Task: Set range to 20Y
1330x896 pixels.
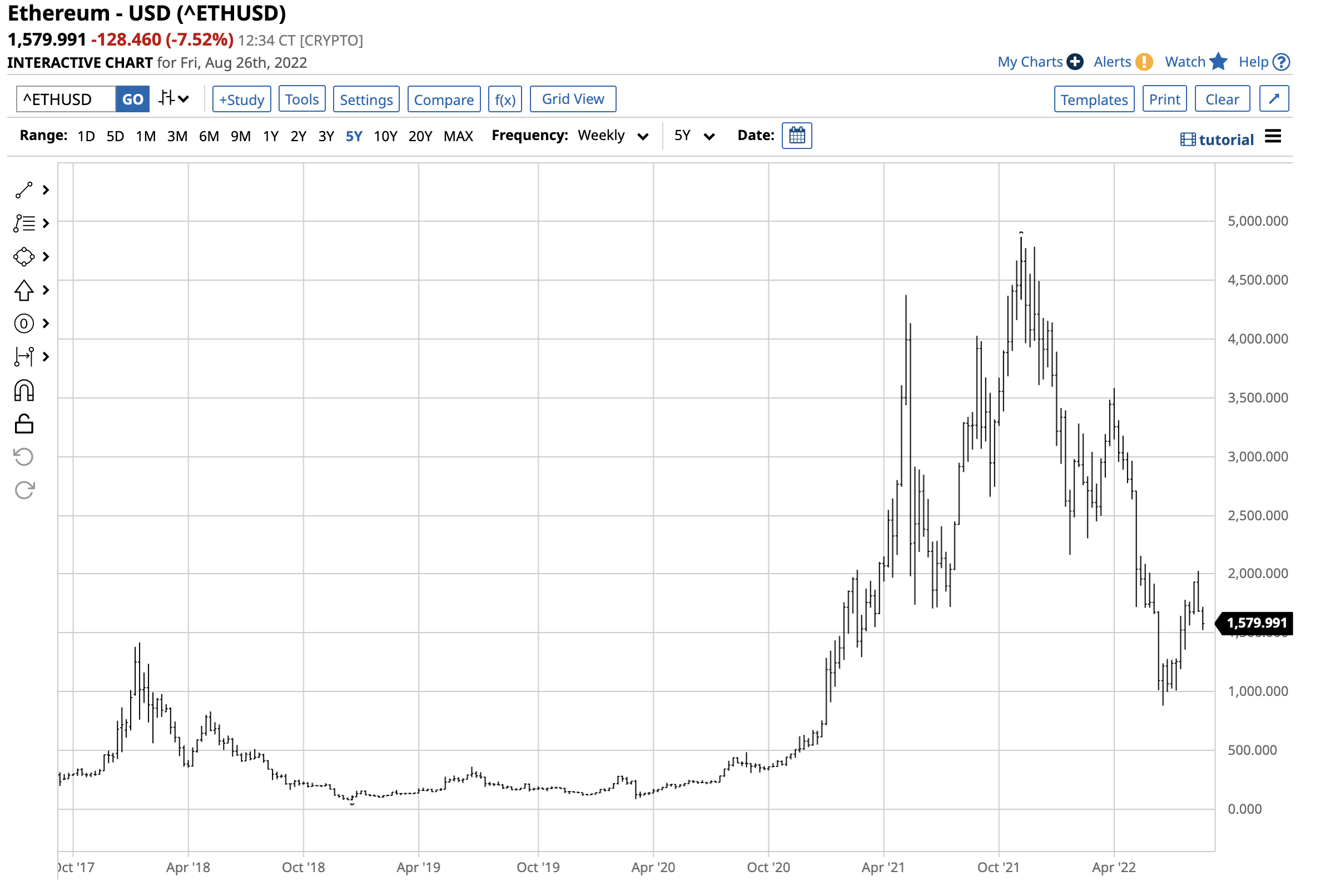Action: [420, 136]
